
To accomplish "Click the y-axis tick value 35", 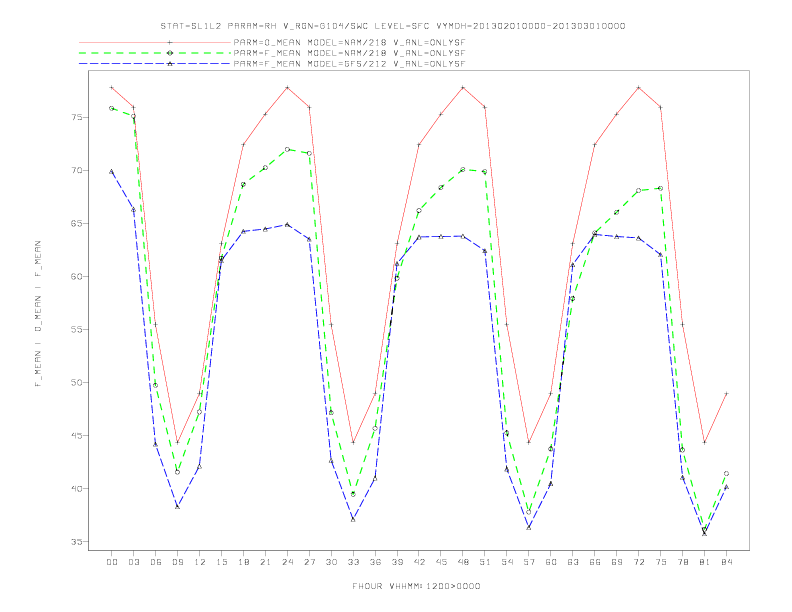I will [x=78, y=542].
